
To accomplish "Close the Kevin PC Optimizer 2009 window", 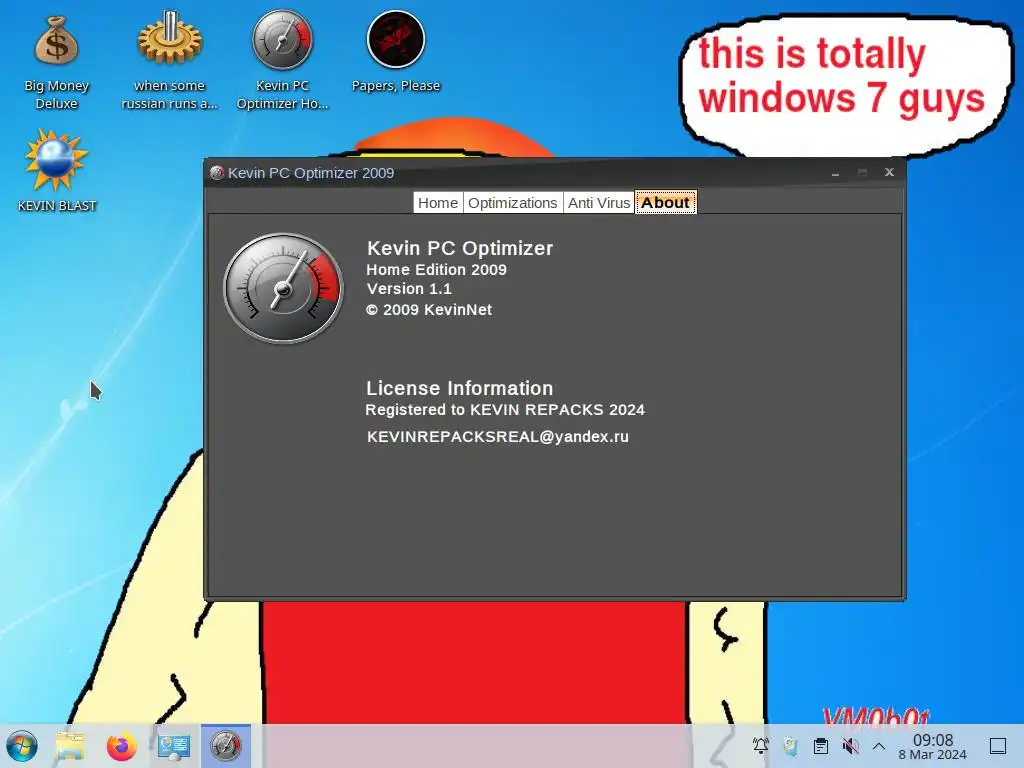I will [x=889, y=172].
